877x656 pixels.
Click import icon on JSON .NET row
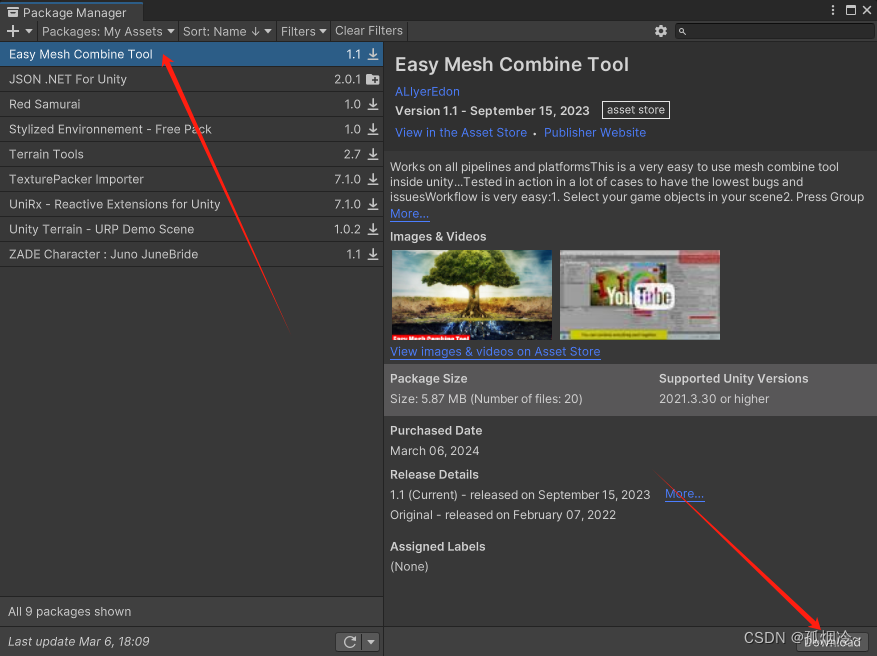tap(373, 79)
